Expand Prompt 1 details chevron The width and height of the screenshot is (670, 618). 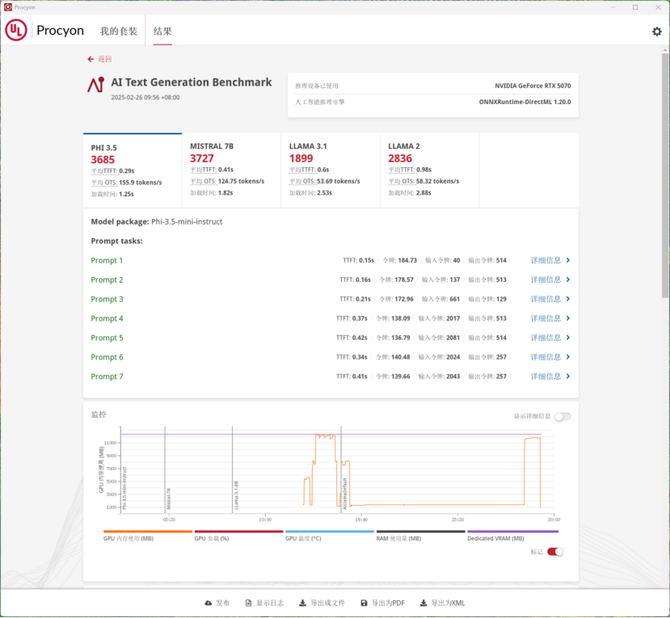coord(568,260)
